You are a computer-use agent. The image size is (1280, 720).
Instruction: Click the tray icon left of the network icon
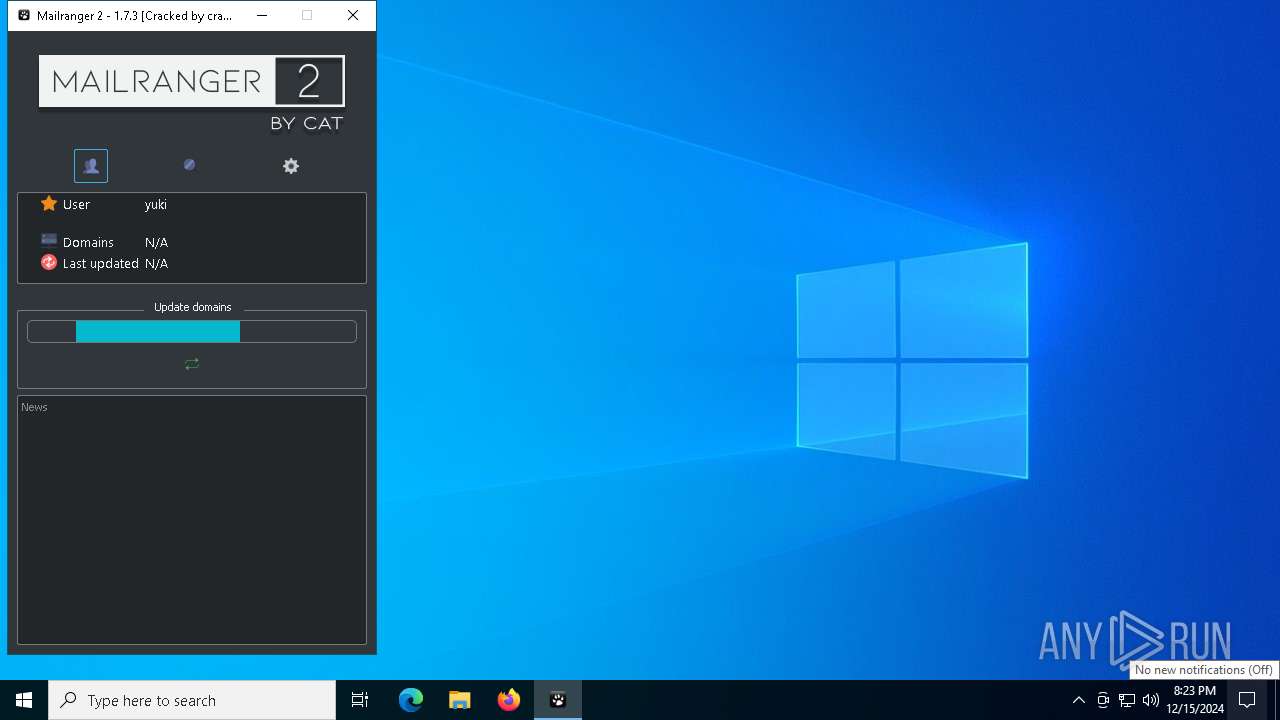click(1103, 700)
